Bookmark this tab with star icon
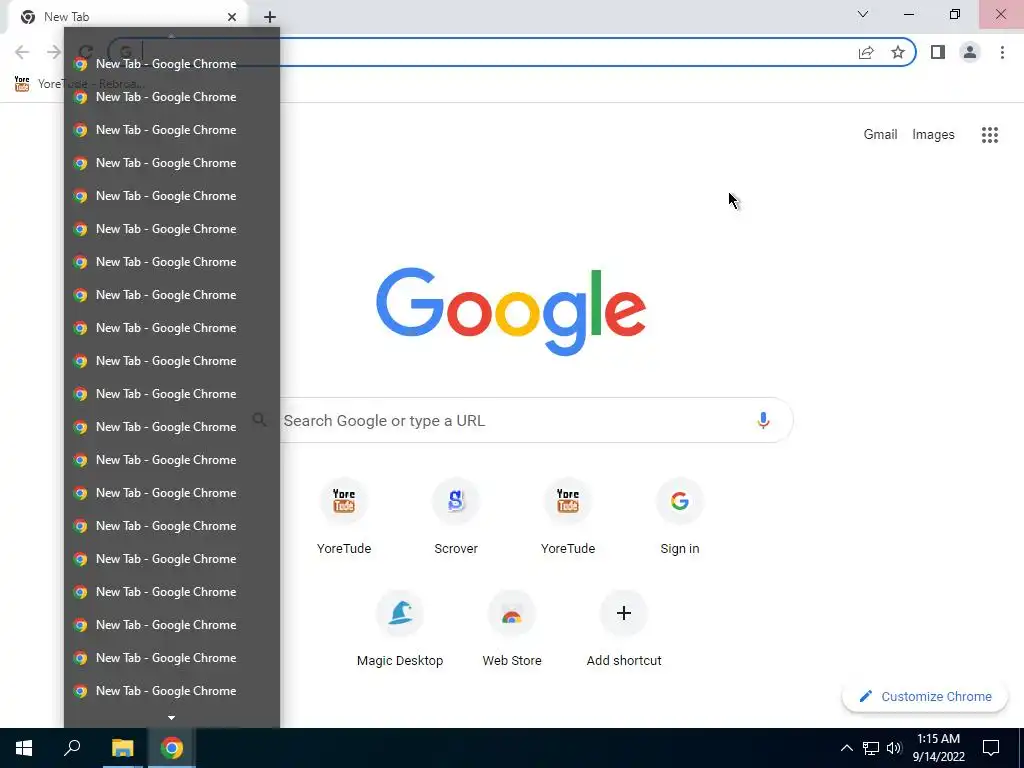 click(898, 53)
